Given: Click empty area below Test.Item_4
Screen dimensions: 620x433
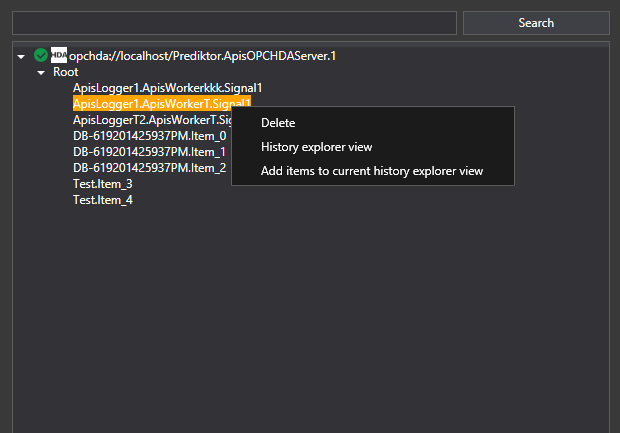Looking at the screenshot, I should click(300, 320).
